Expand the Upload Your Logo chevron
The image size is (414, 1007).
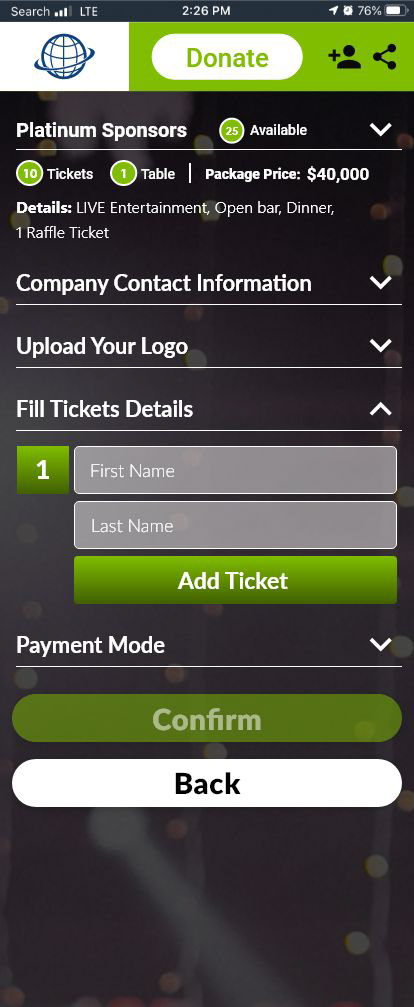click(381, 346)
